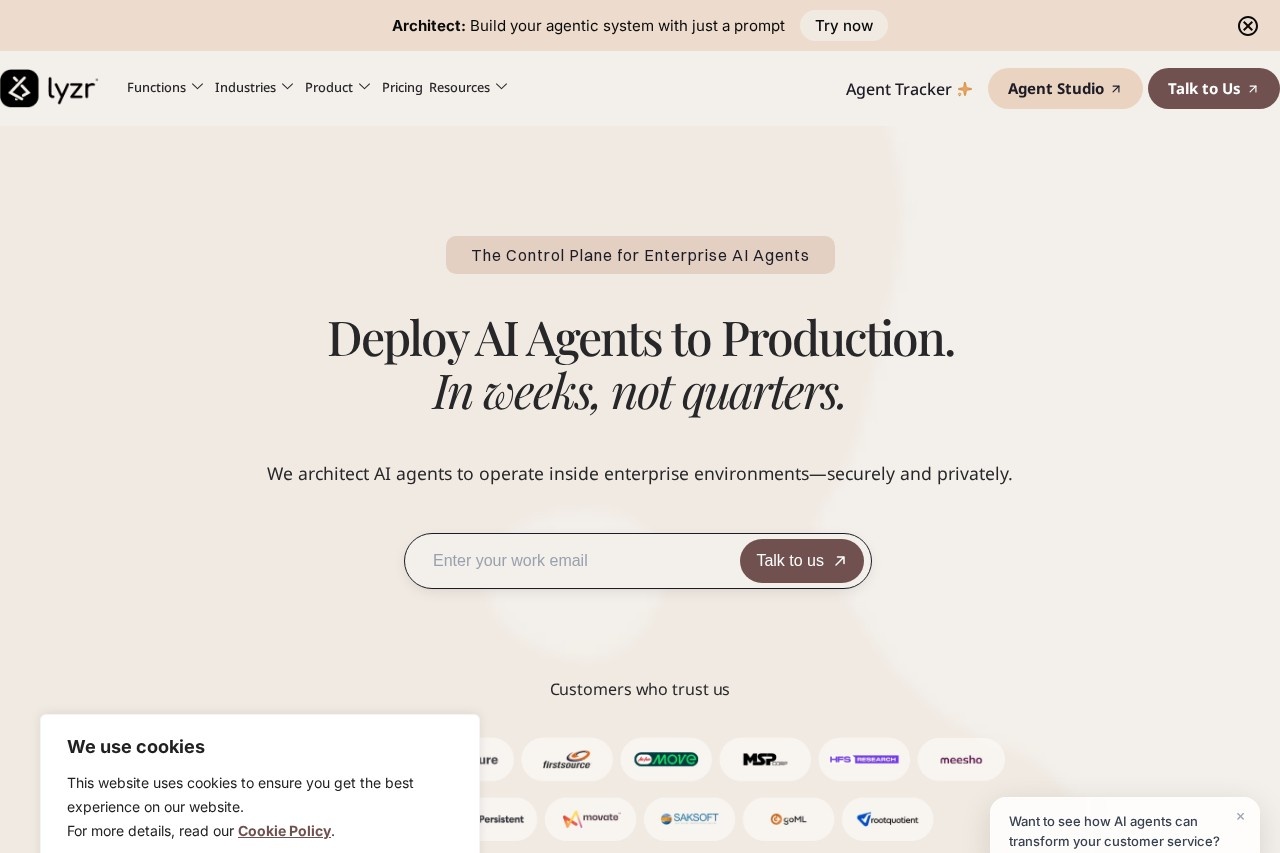The height and width of the screenshot is (853, 1280).
Task: Click the goML customer logo
Action: tap(788, 819)
